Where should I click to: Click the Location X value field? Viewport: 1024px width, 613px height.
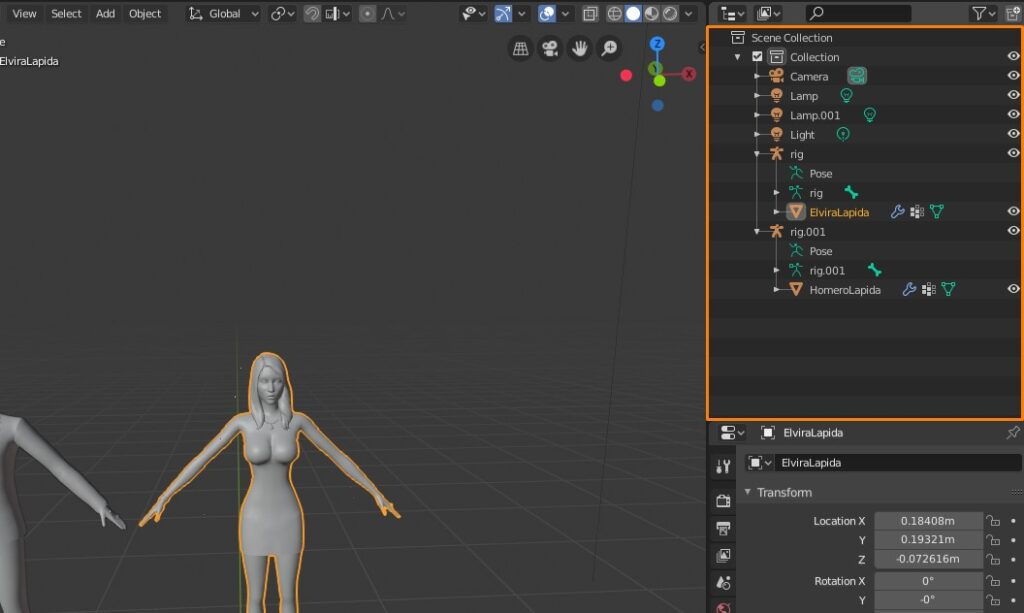(928, 520)
